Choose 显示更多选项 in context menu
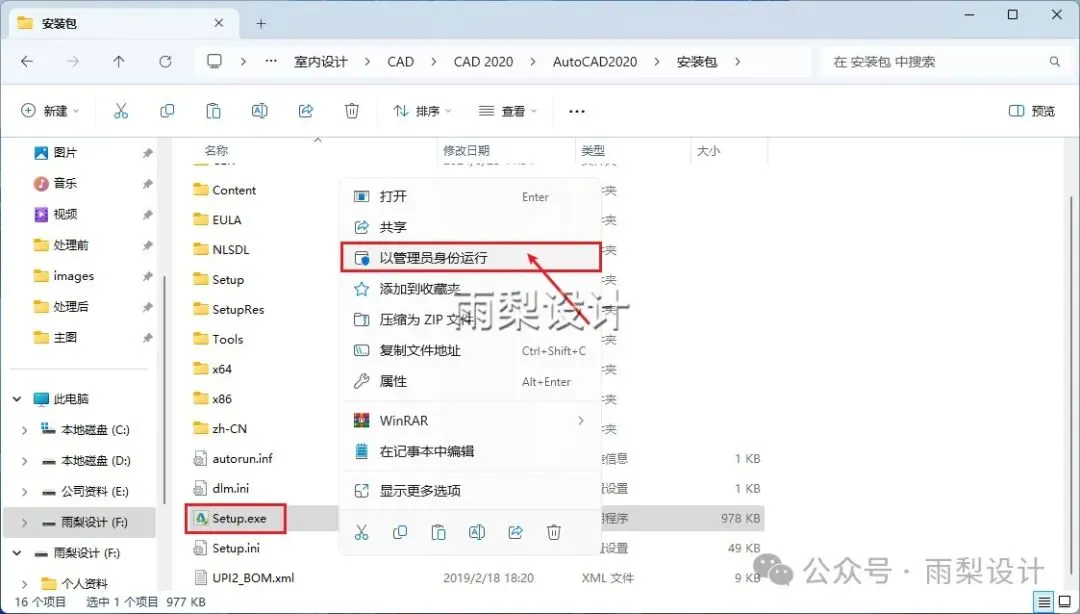Screen dimensions: 1080x614 (471, 491)
